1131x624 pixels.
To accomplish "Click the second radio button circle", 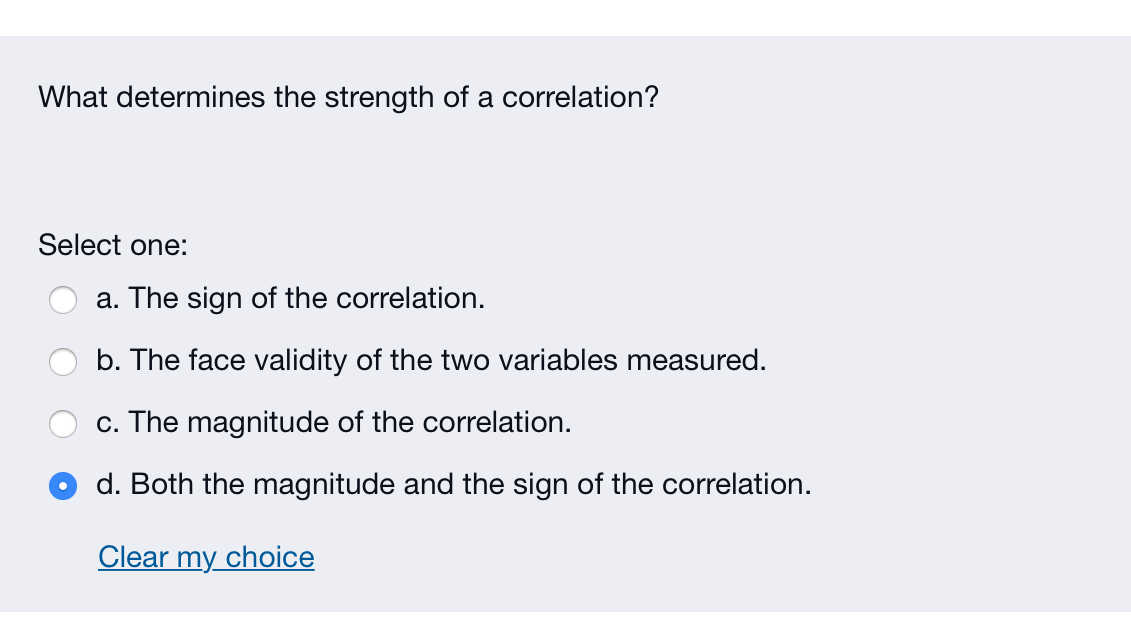I will coord(63,362).
